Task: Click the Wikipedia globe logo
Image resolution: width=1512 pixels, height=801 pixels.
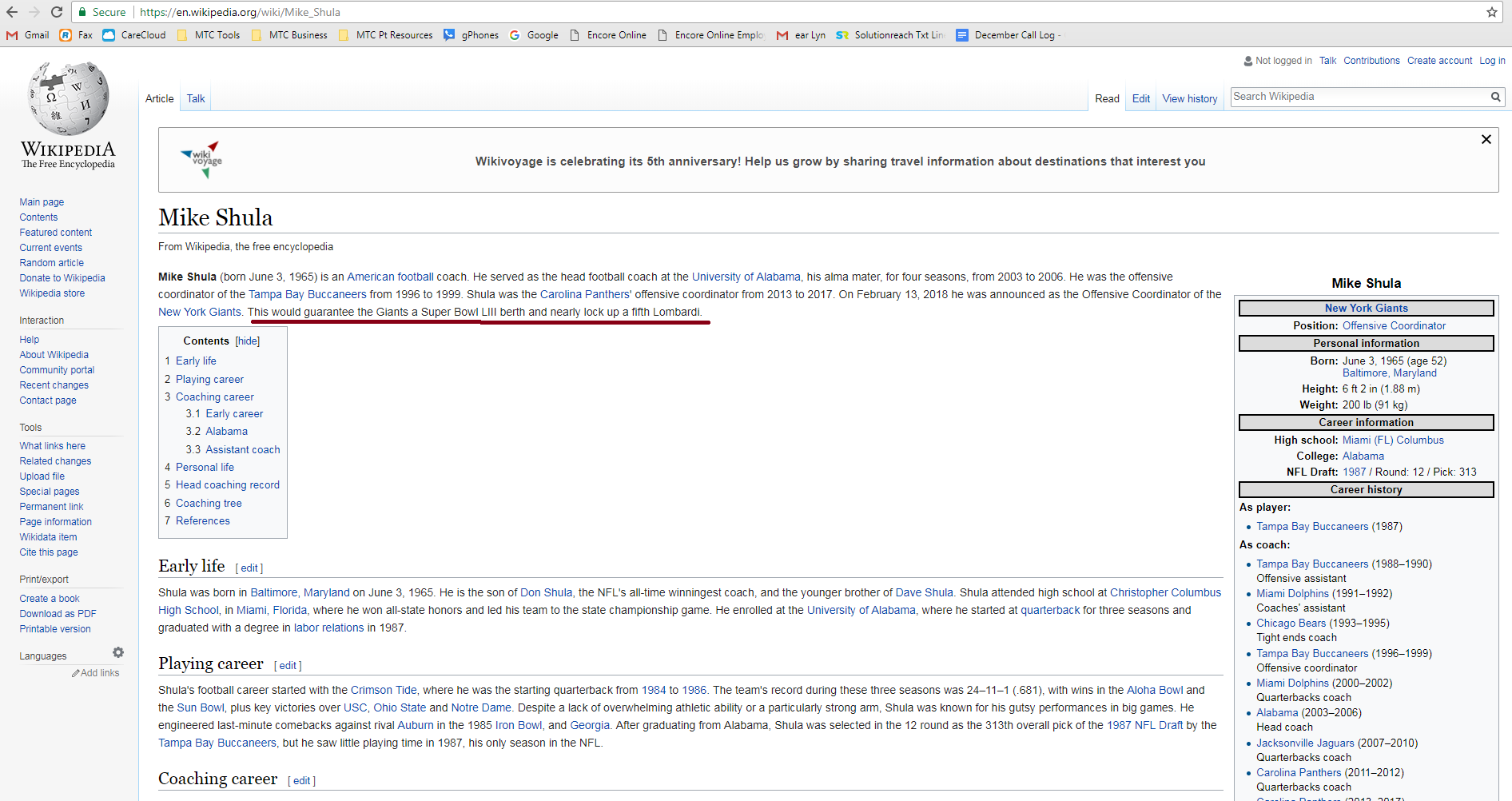Action: [x=68, y=98]
